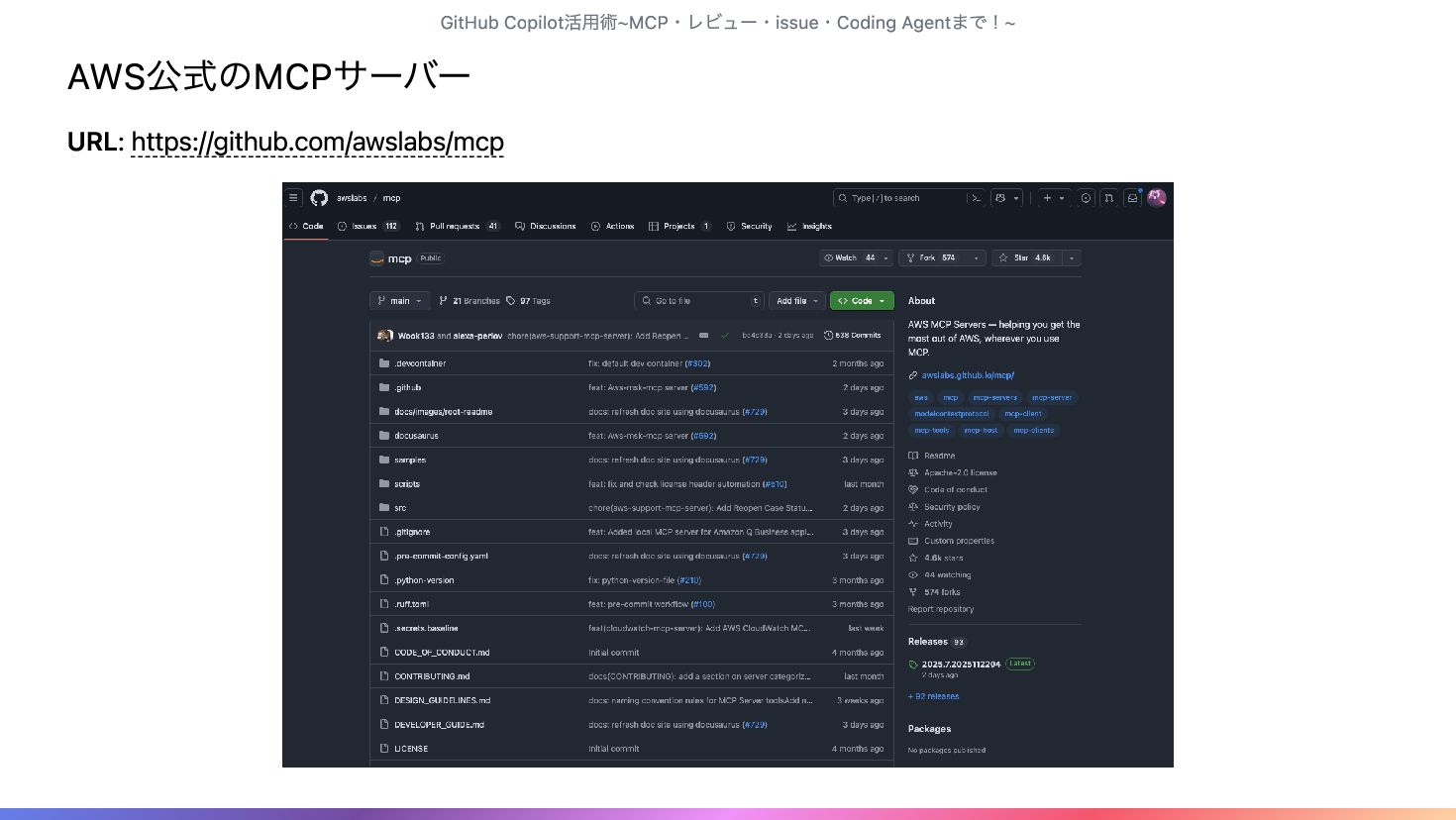Click the latest release tag icon

913,665
